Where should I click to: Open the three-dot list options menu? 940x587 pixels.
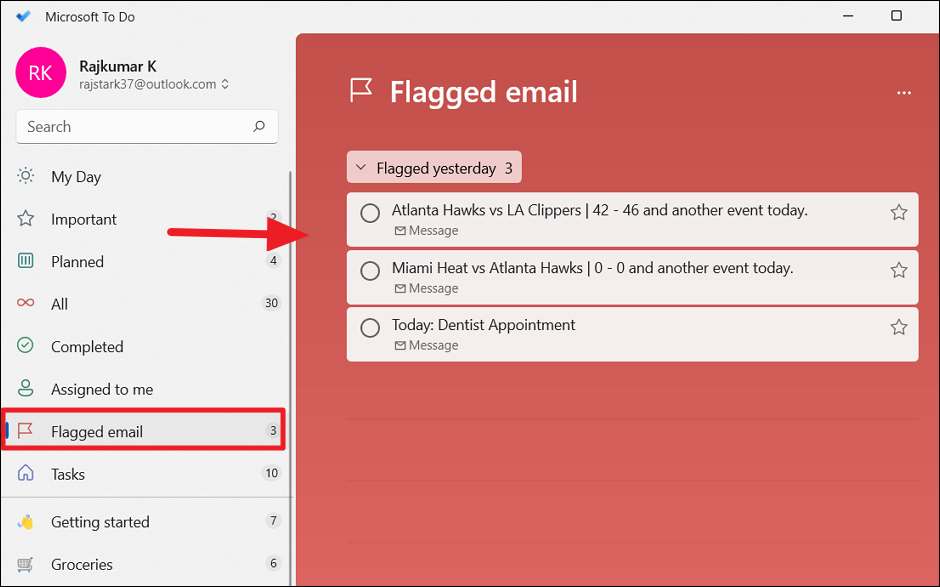click(904, 93)
